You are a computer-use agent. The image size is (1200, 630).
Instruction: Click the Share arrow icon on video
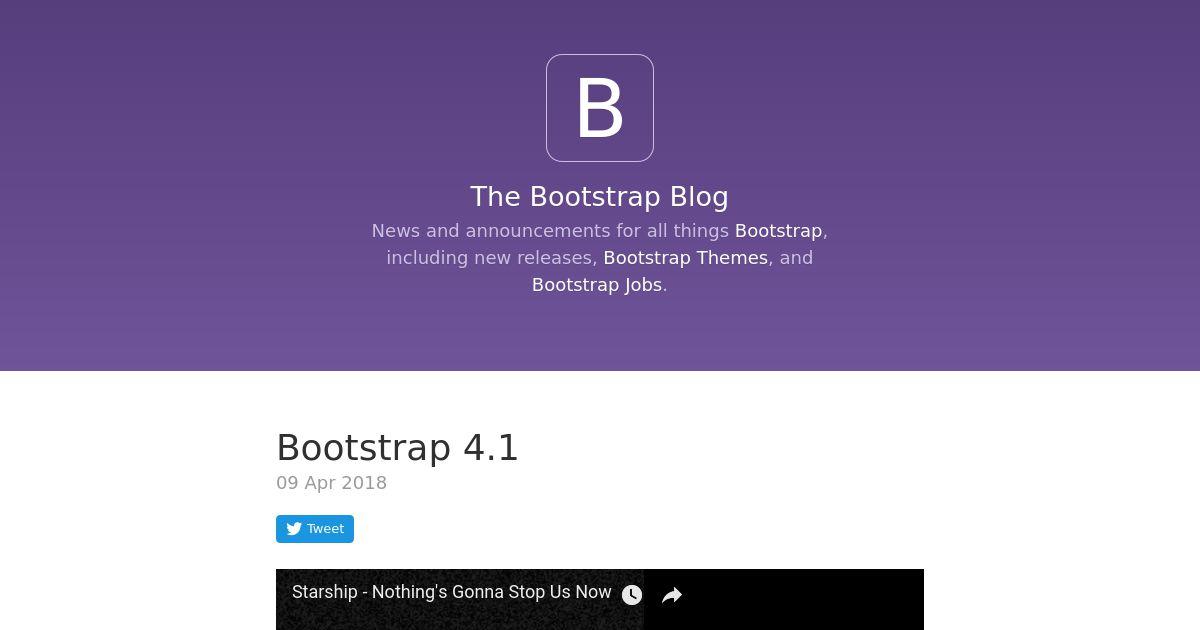672,595
